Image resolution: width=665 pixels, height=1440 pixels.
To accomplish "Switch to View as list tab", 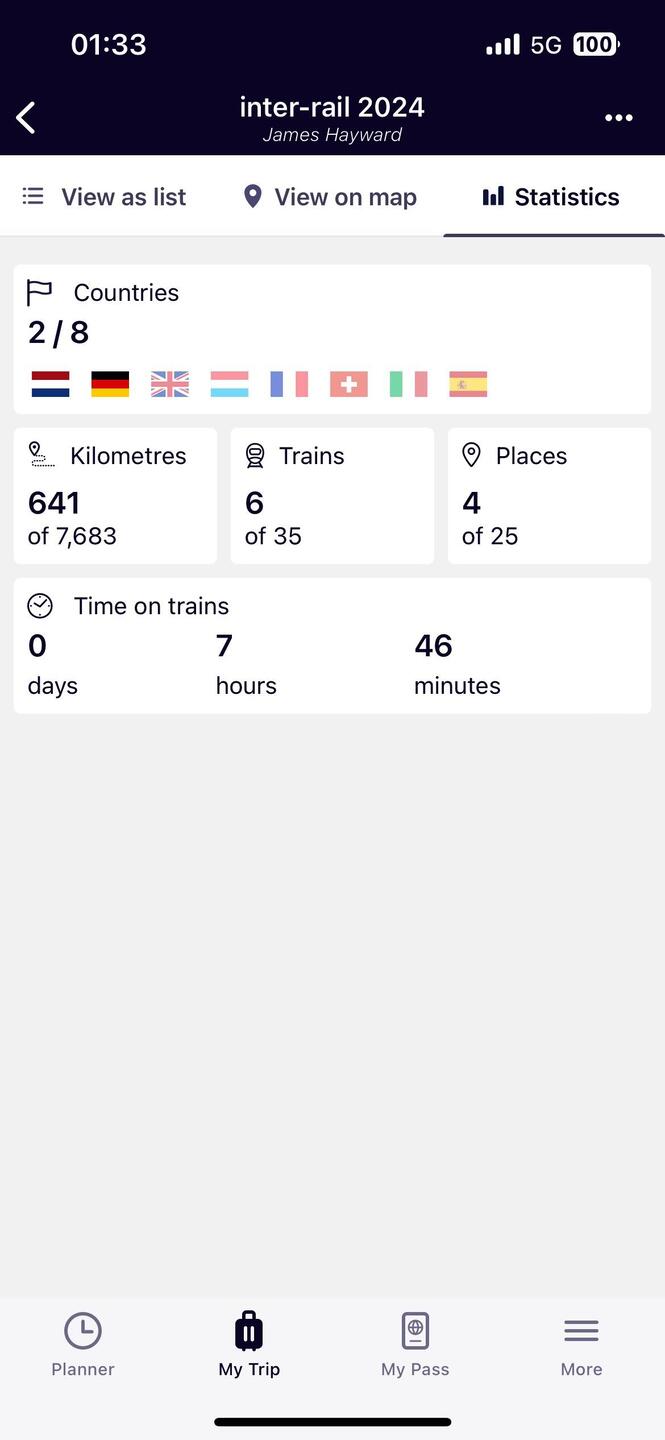I will (105, 197).
